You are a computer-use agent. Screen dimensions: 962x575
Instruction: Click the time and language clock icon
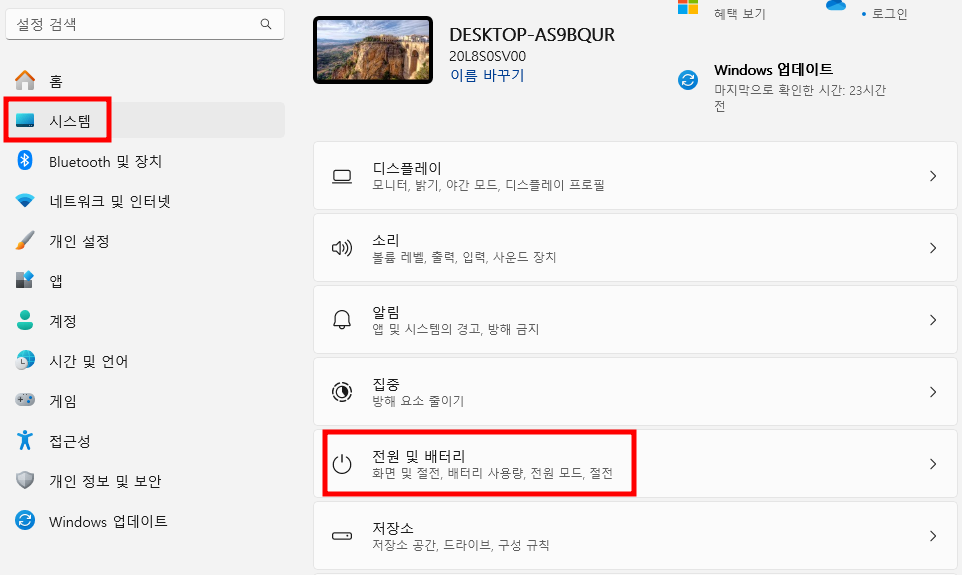click(x=25, y=360)
